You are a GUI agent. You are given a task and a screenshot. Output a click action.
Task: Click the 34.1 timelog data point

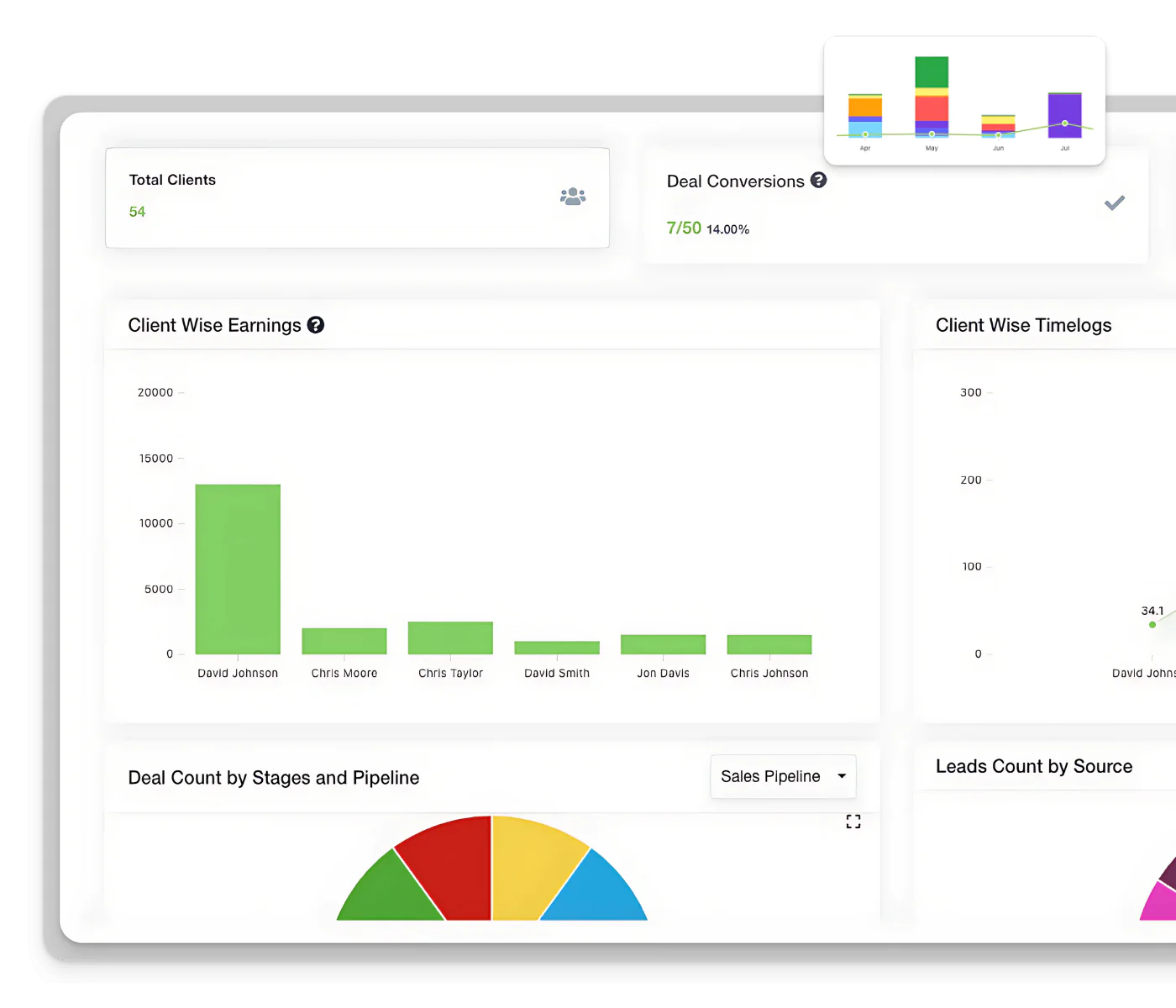pyautogui.click(x=1152, y=624)
